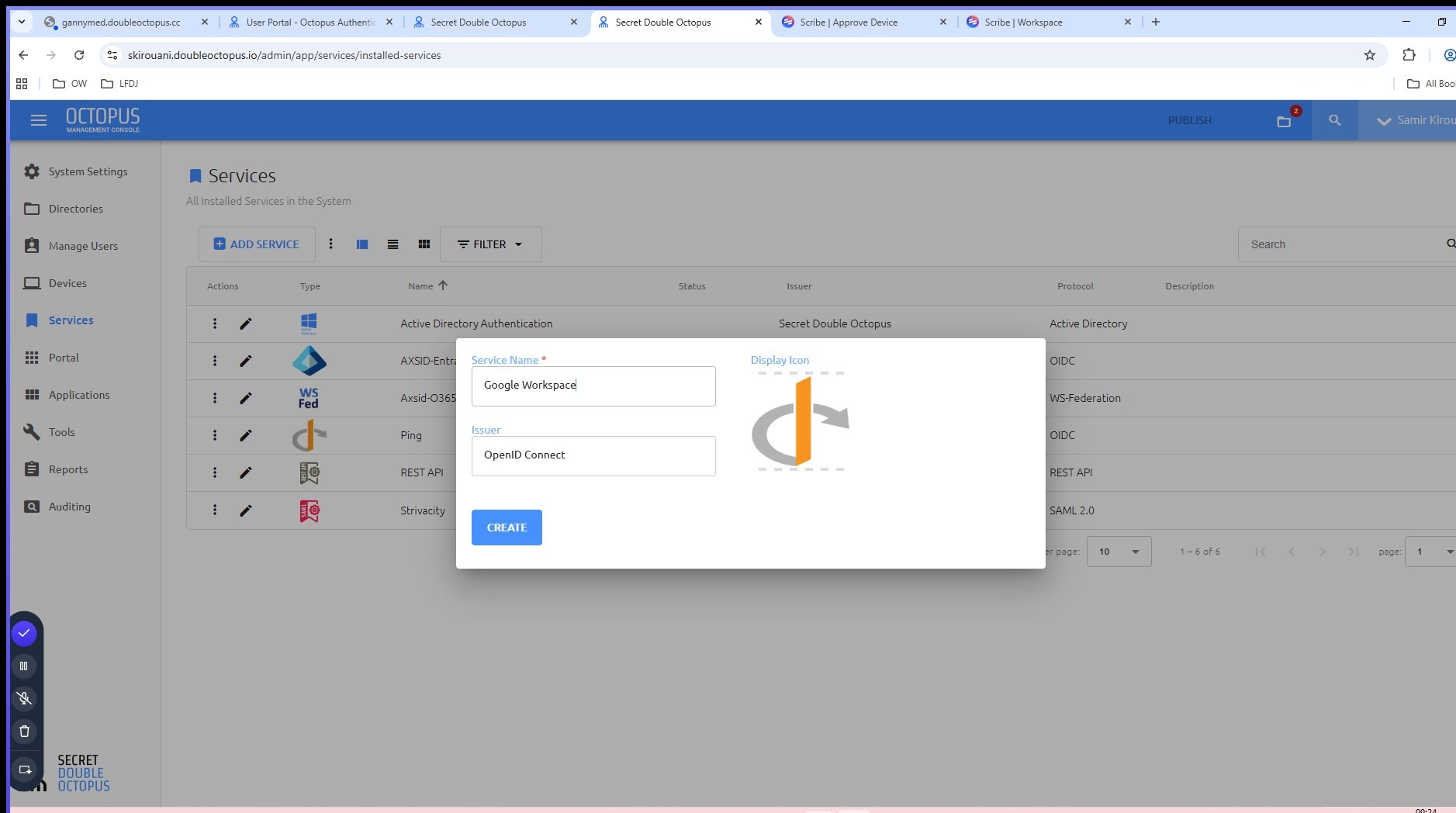Open actions menu for REST API row
The width and height of the screenshot is (1456, 813).
point(215,472)
